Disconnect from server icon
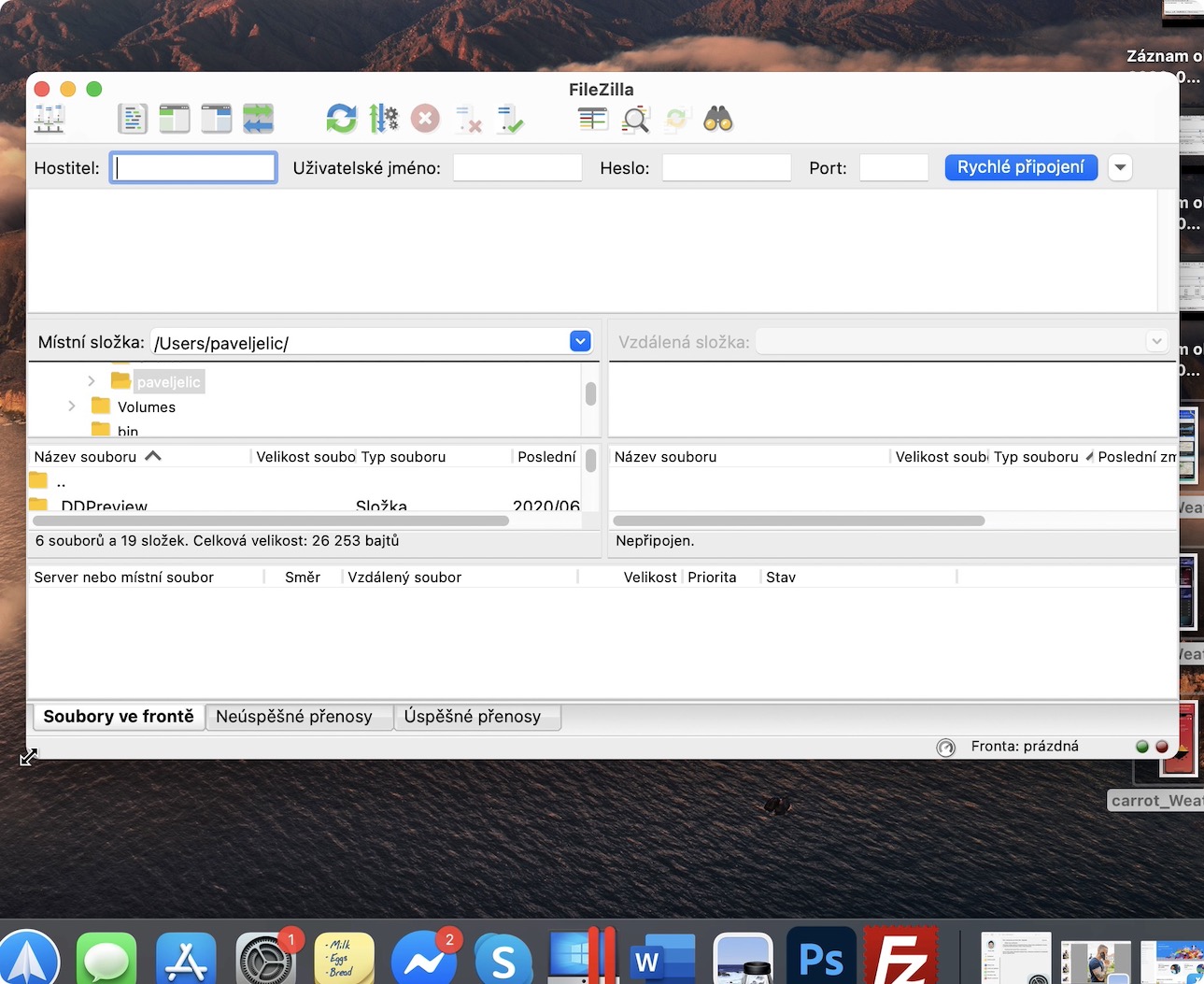The width and height of the screenshot is (1204, 984). [x=468, y=119]
